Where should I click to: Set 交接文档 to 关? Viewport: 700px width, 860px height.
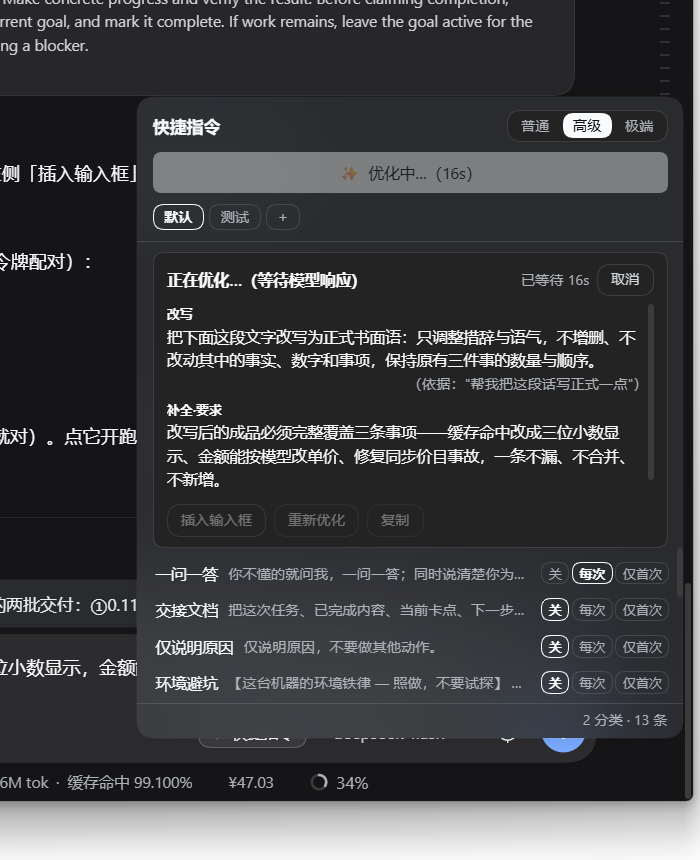[x=555, y=610]
